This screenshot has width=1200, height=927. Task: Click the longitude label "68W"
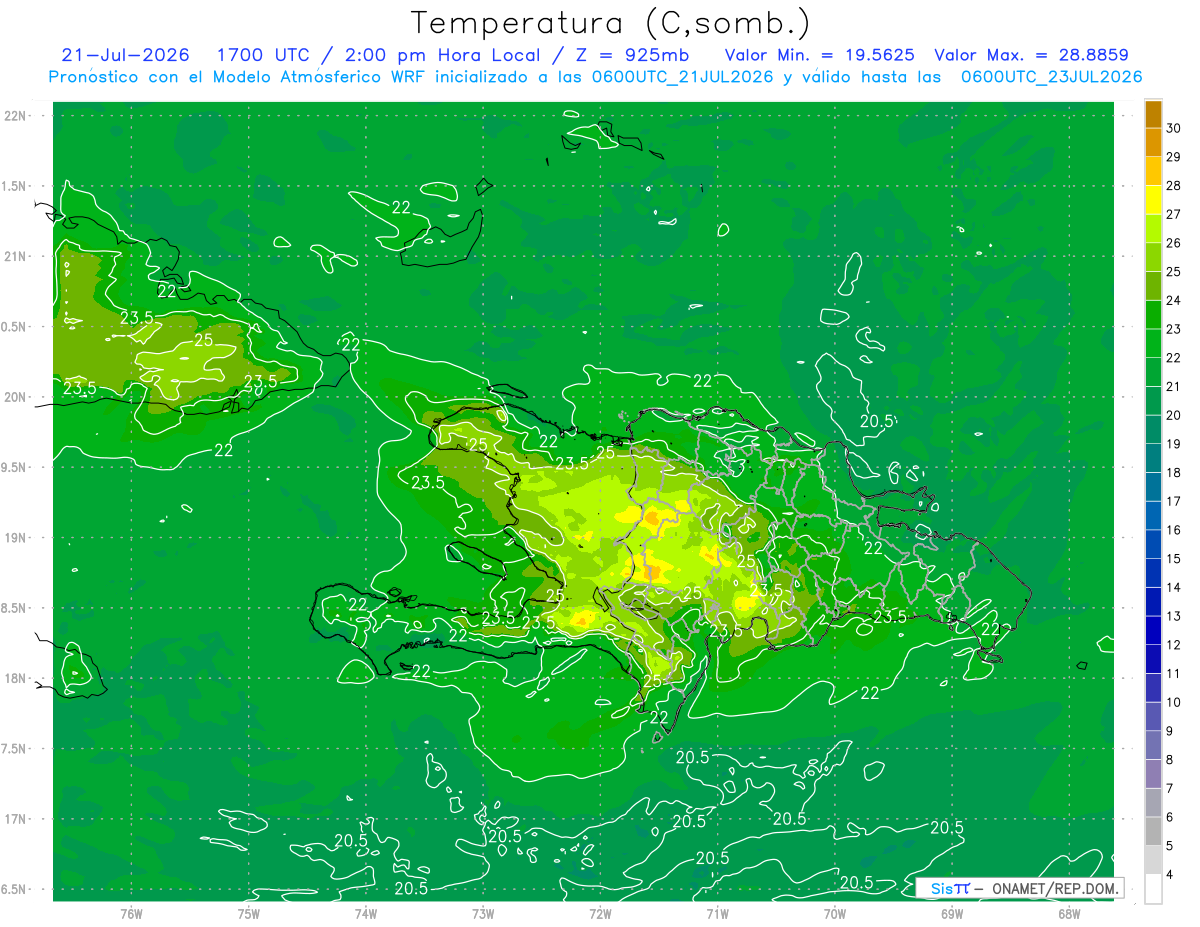coord(1069,913)
